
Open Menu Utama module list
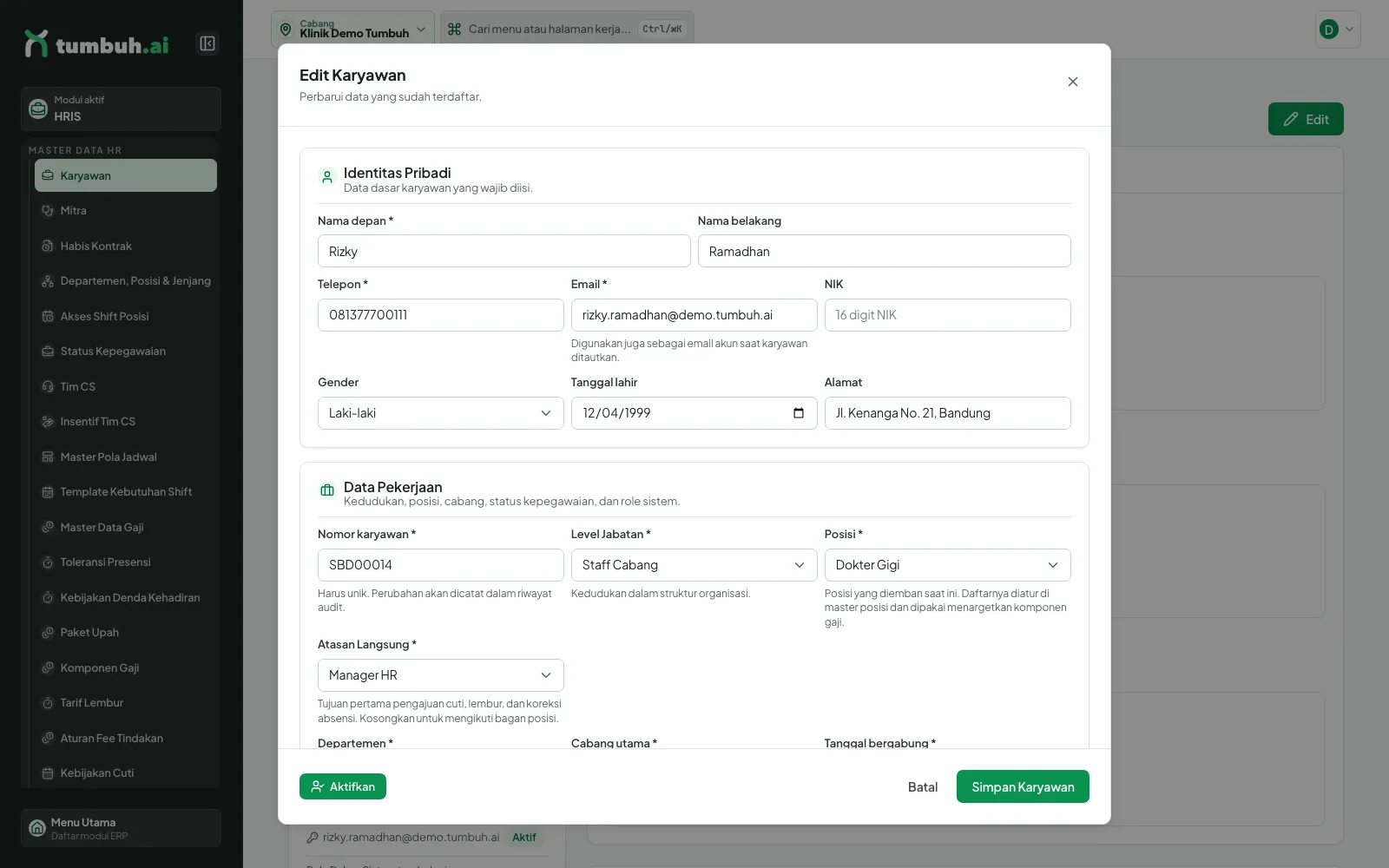click(121, 828)
